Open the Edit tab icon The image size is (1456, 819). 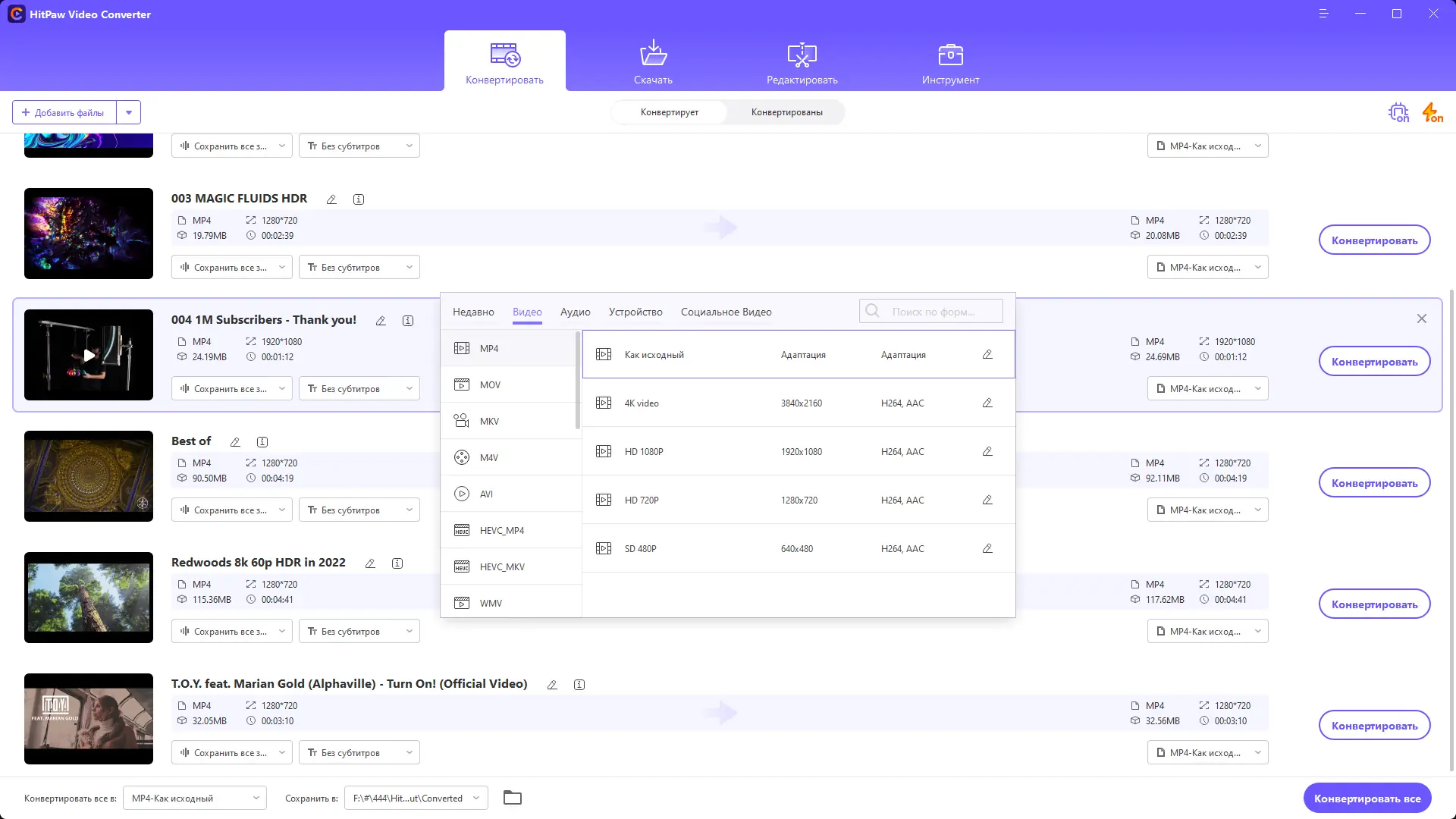[802, 55]
